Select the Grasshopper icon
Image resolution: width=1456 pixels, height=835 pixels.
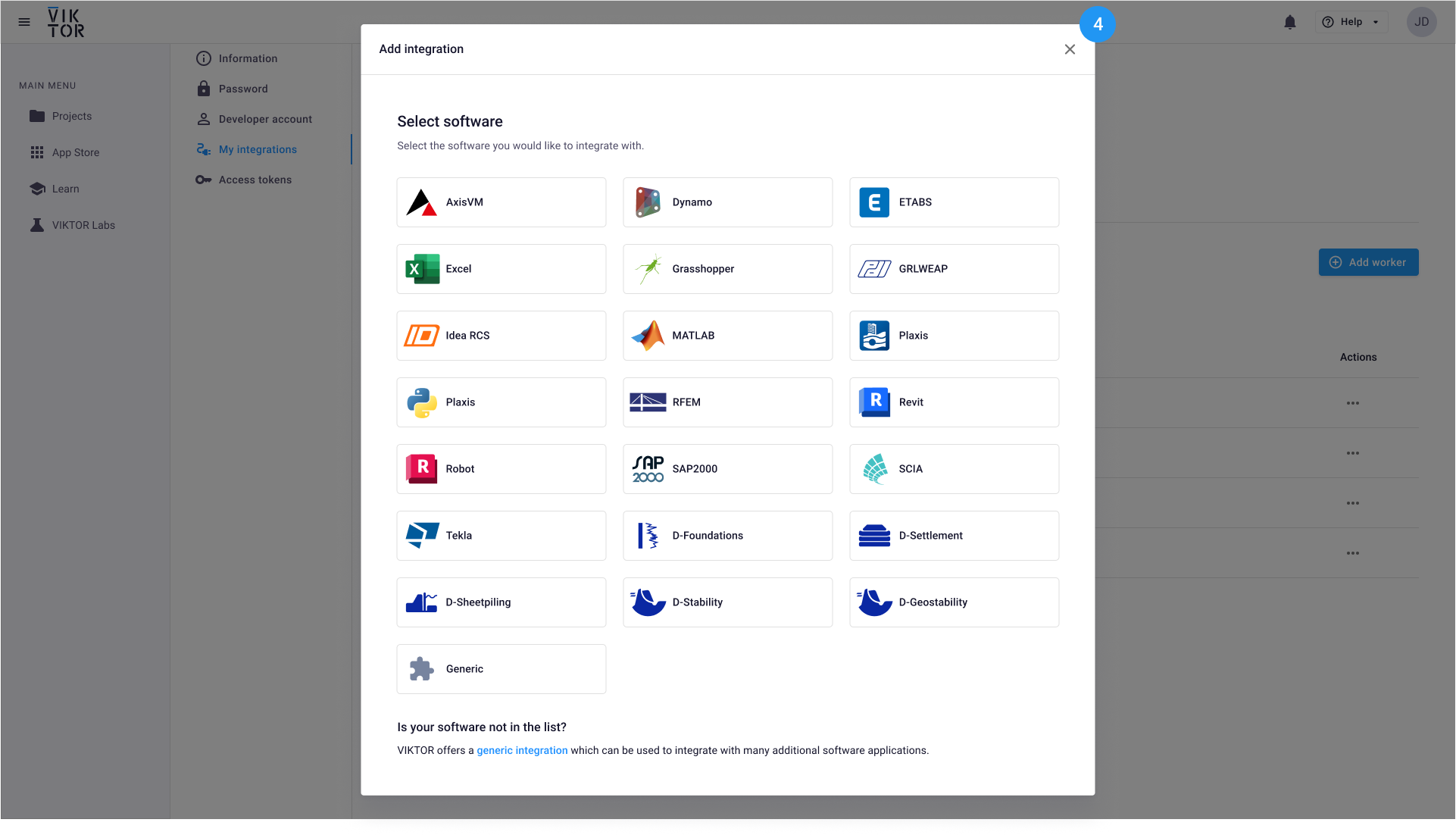pyautogui.click(x=648, y=269)
